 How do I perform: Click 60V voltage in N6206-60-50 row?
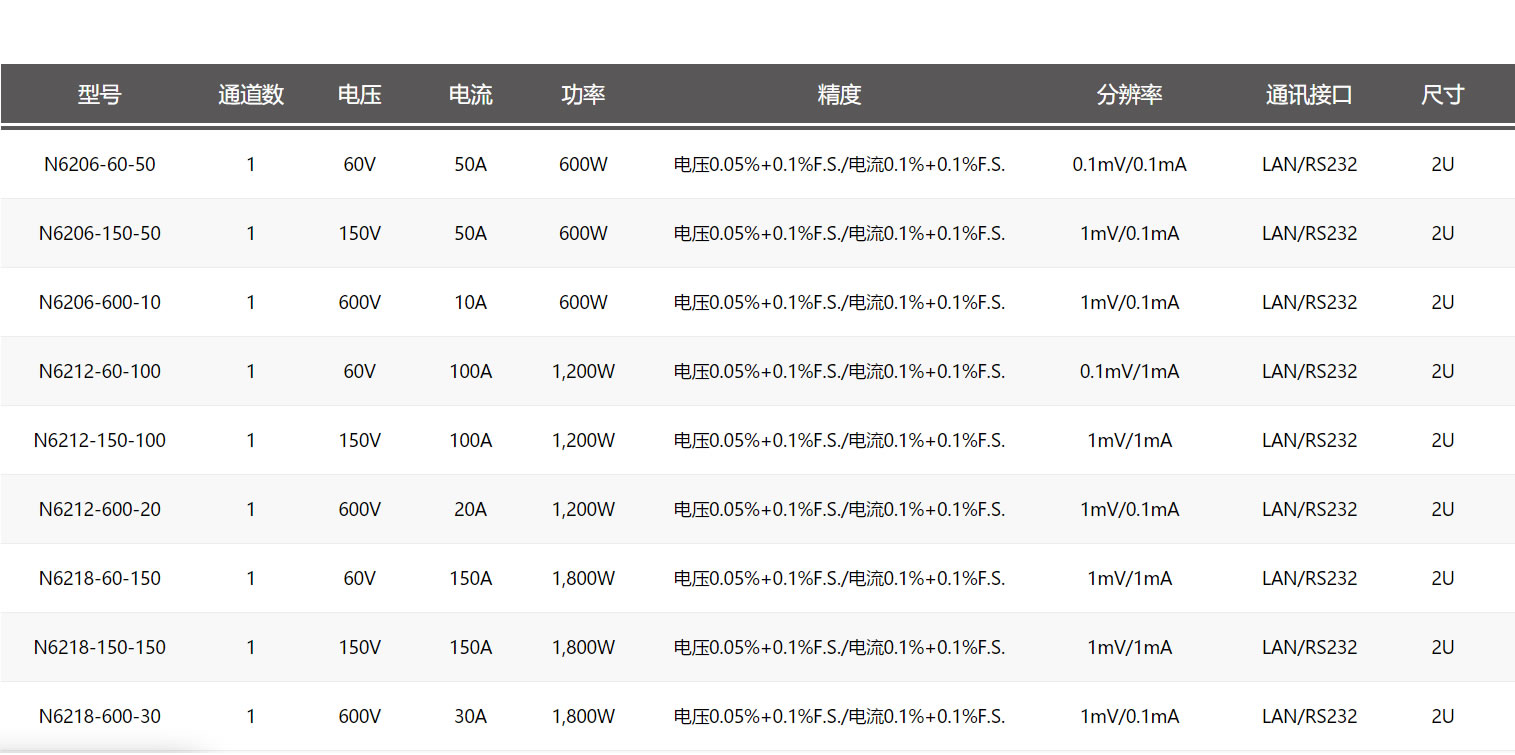pyautogui.click(x=360, y=164)
